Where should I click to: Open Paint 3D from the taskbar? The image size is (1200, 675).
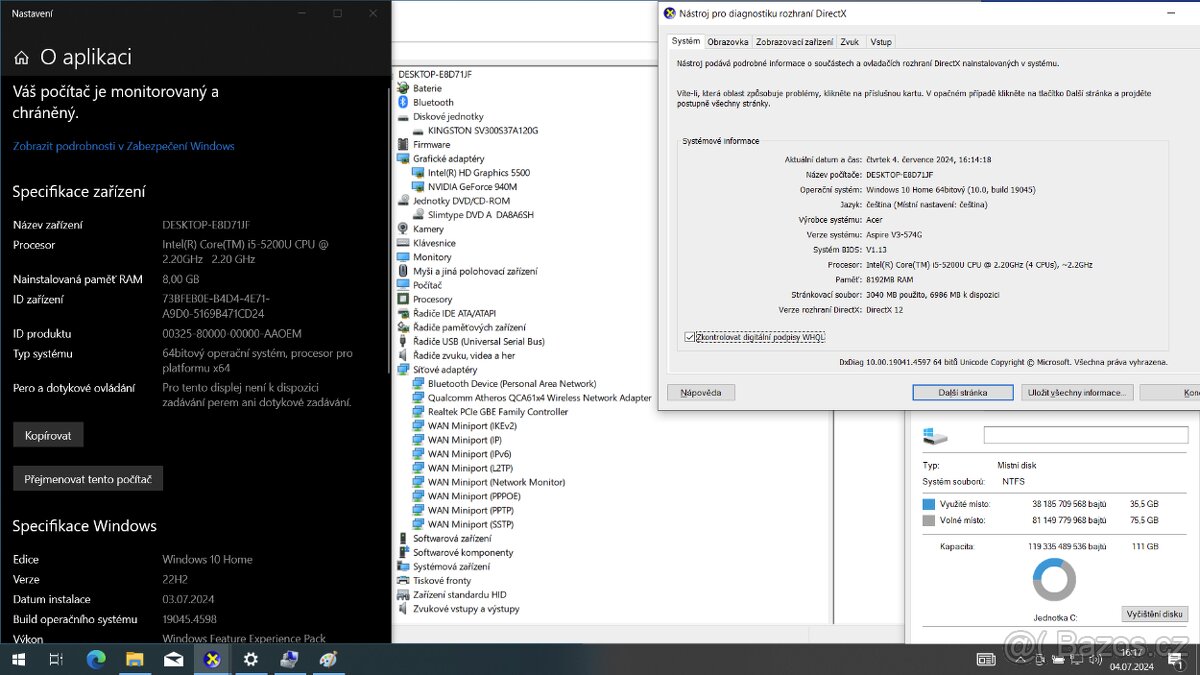click(328, 659)
